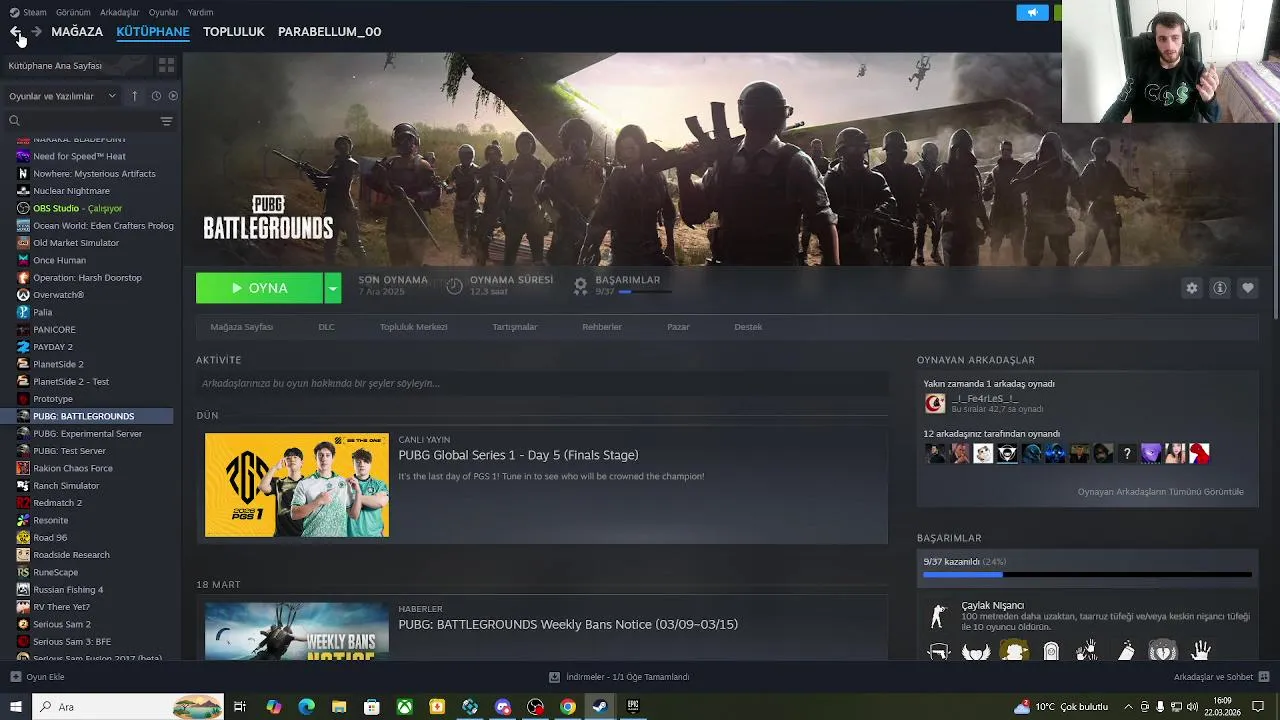Click the library search field
1280x720 pixels.
82,121
